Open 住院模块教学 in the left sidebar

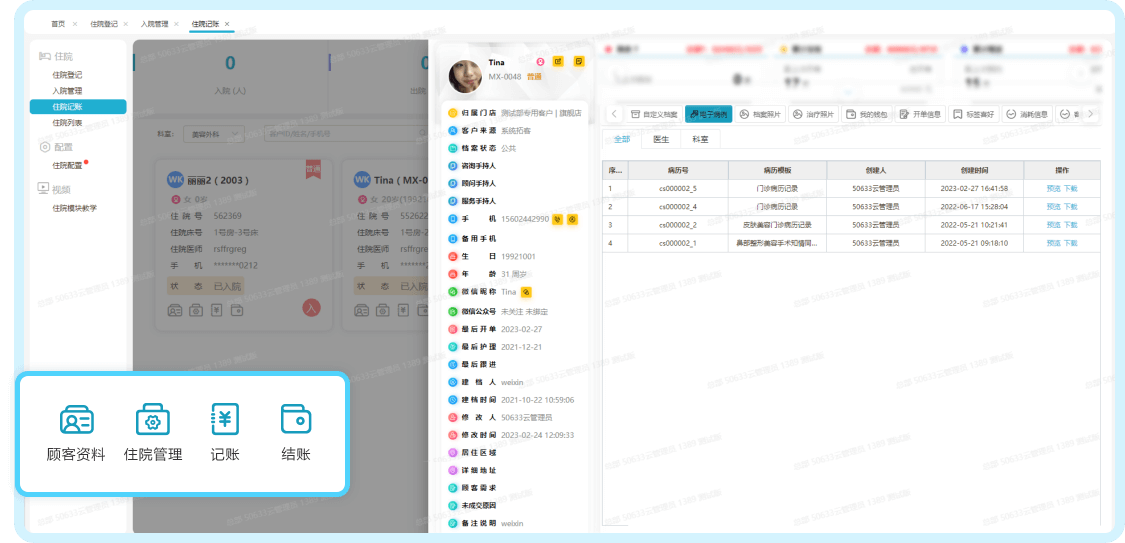click(x=75, y=208)
